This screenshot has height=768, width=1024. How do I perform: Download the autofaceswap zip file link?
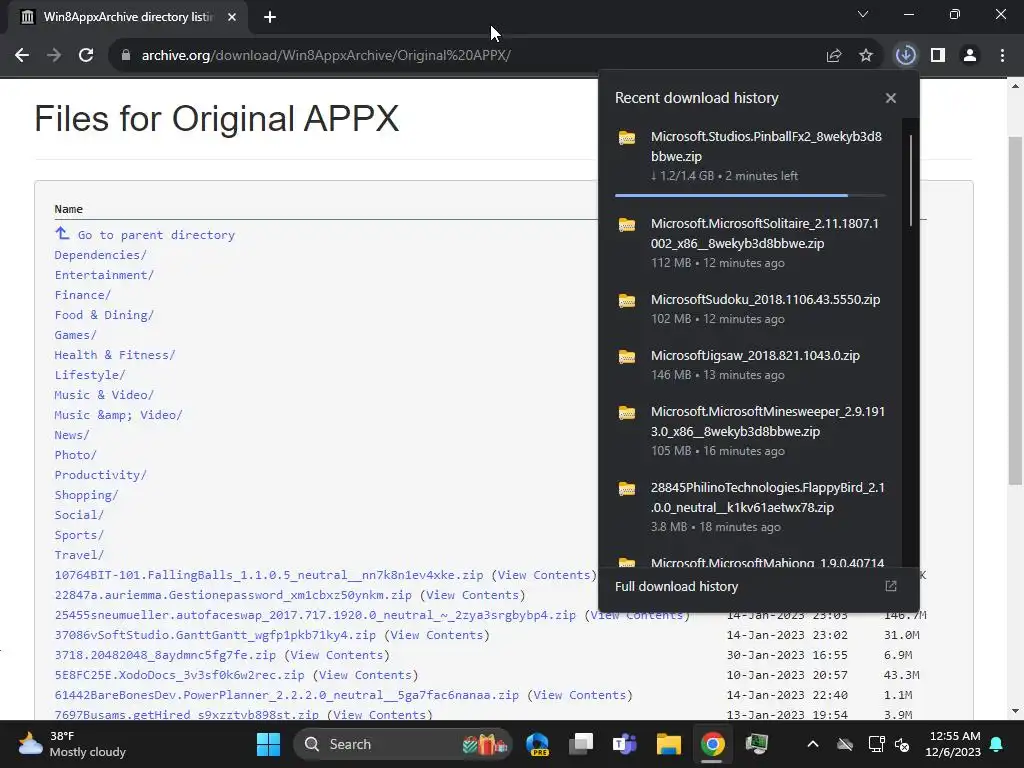point(315,615)
